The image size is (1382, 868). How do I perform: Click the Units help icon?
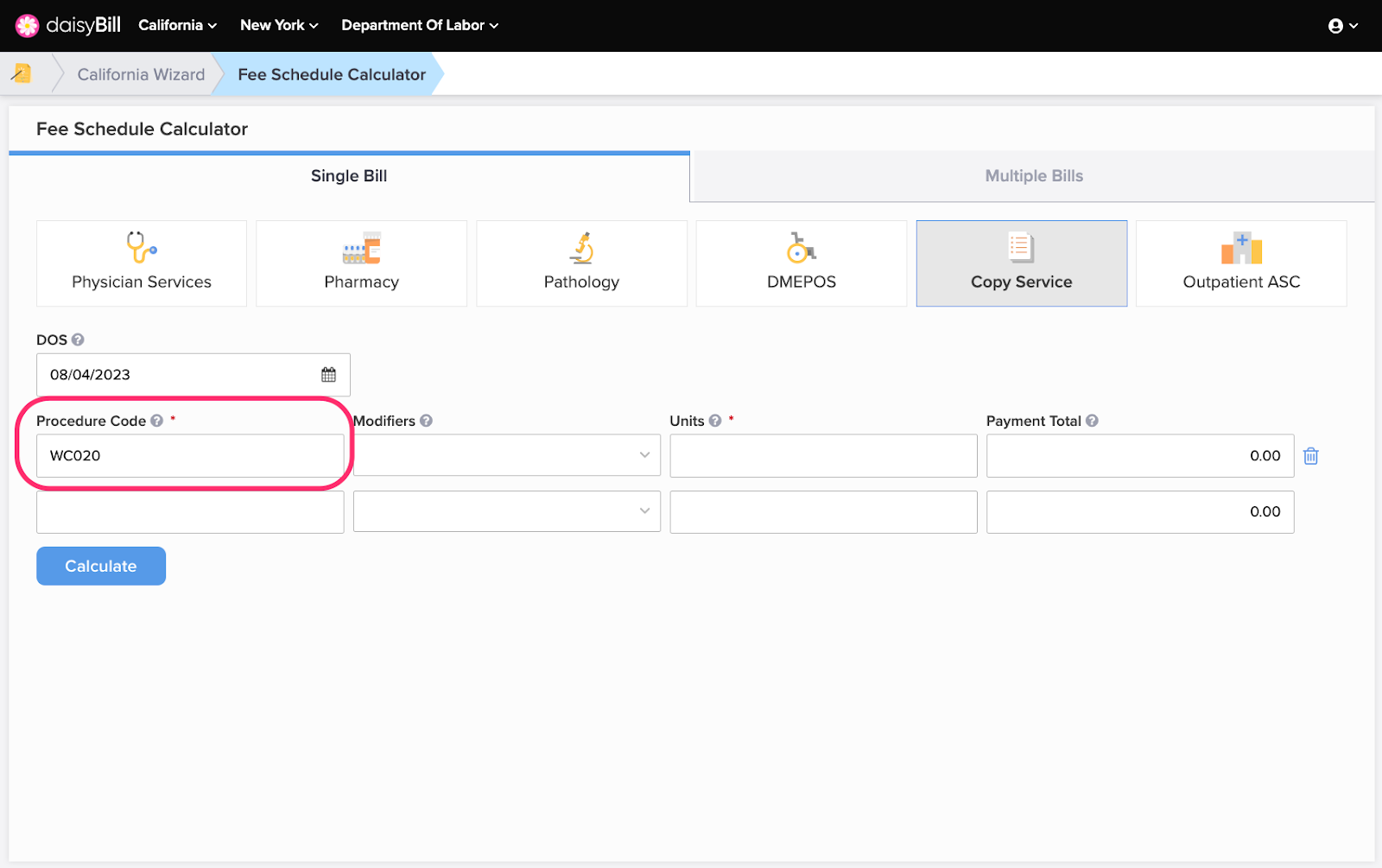tap(715, 421)
